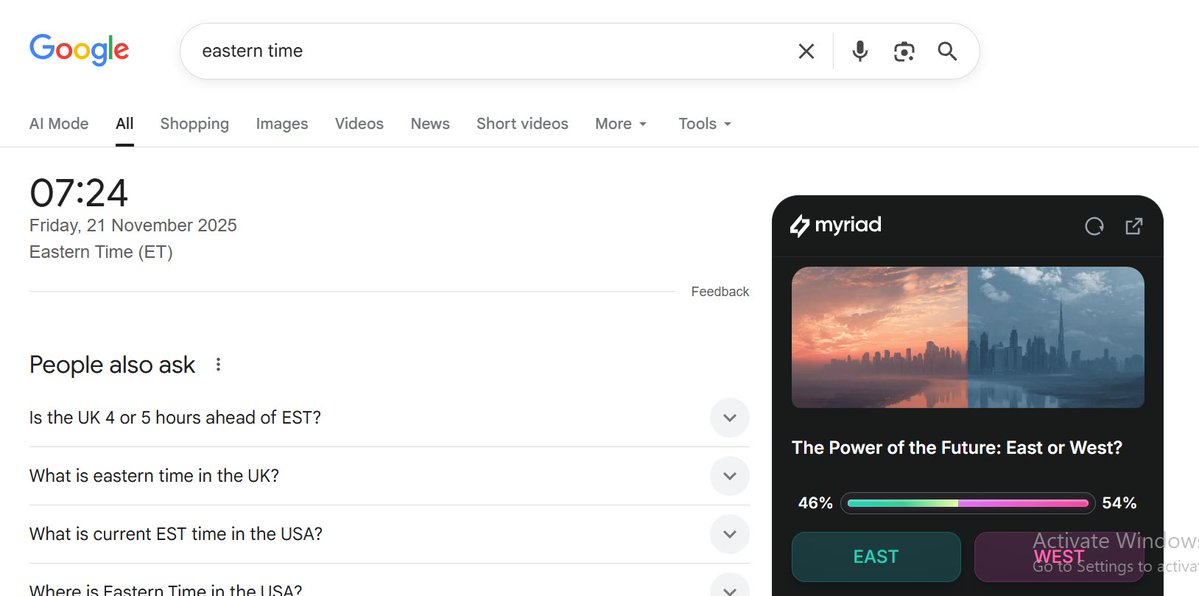This screenshot has height=596, width=1199.
Task: Vote EAST in the Myriad poll
Action: (x=875, y=556)
